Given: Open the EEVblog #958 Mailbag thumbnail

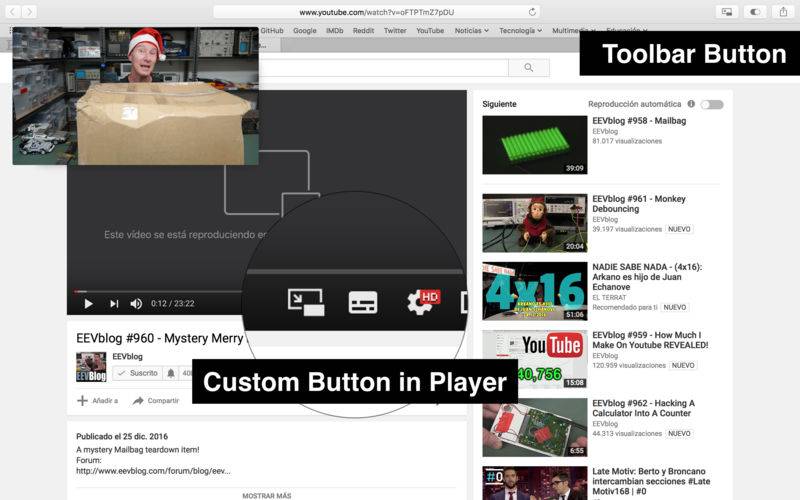Looking at the screenshot, I should pos(534,145).
